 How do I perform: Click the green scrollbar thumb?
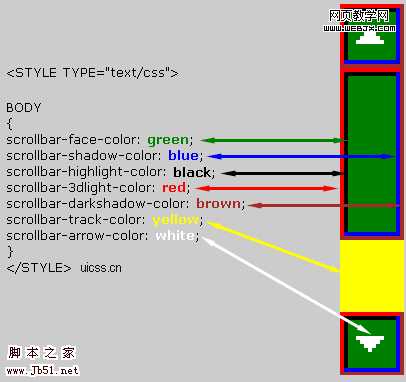(x=372, y=154)
